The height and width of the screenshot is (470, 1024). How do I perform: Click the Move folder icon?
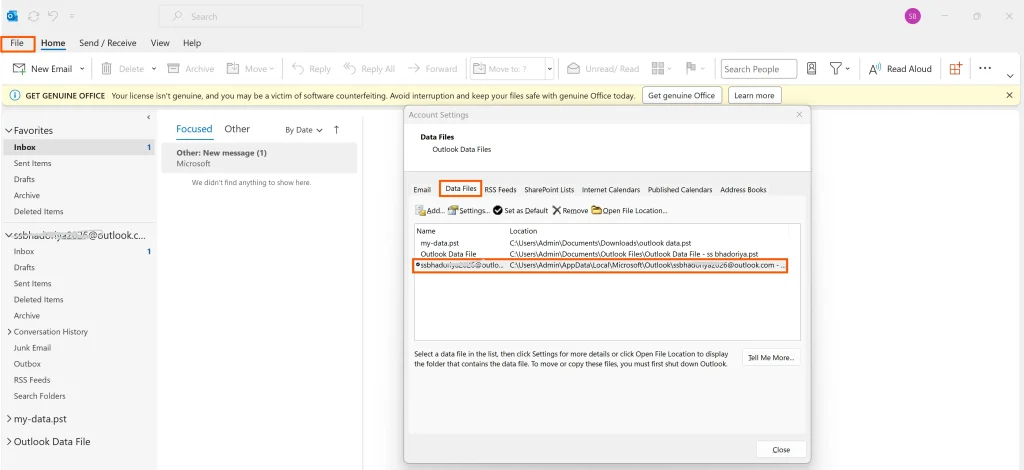coord(232,69)
